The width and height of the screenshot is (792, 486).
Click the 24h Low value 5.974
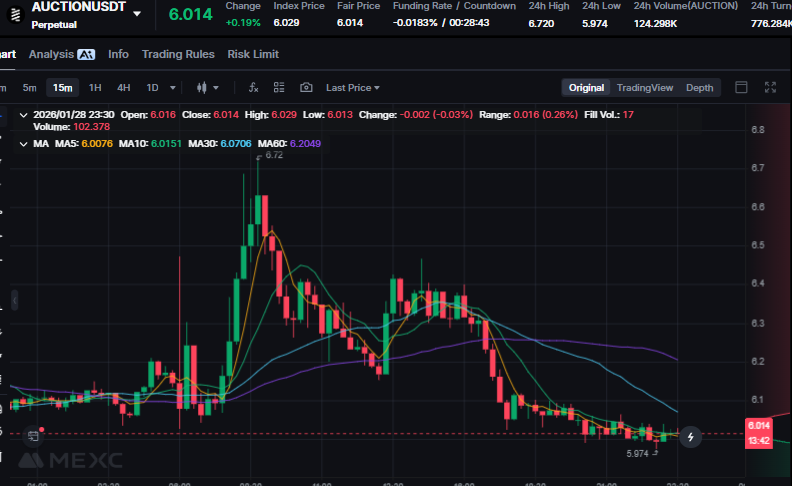(595, 23)
